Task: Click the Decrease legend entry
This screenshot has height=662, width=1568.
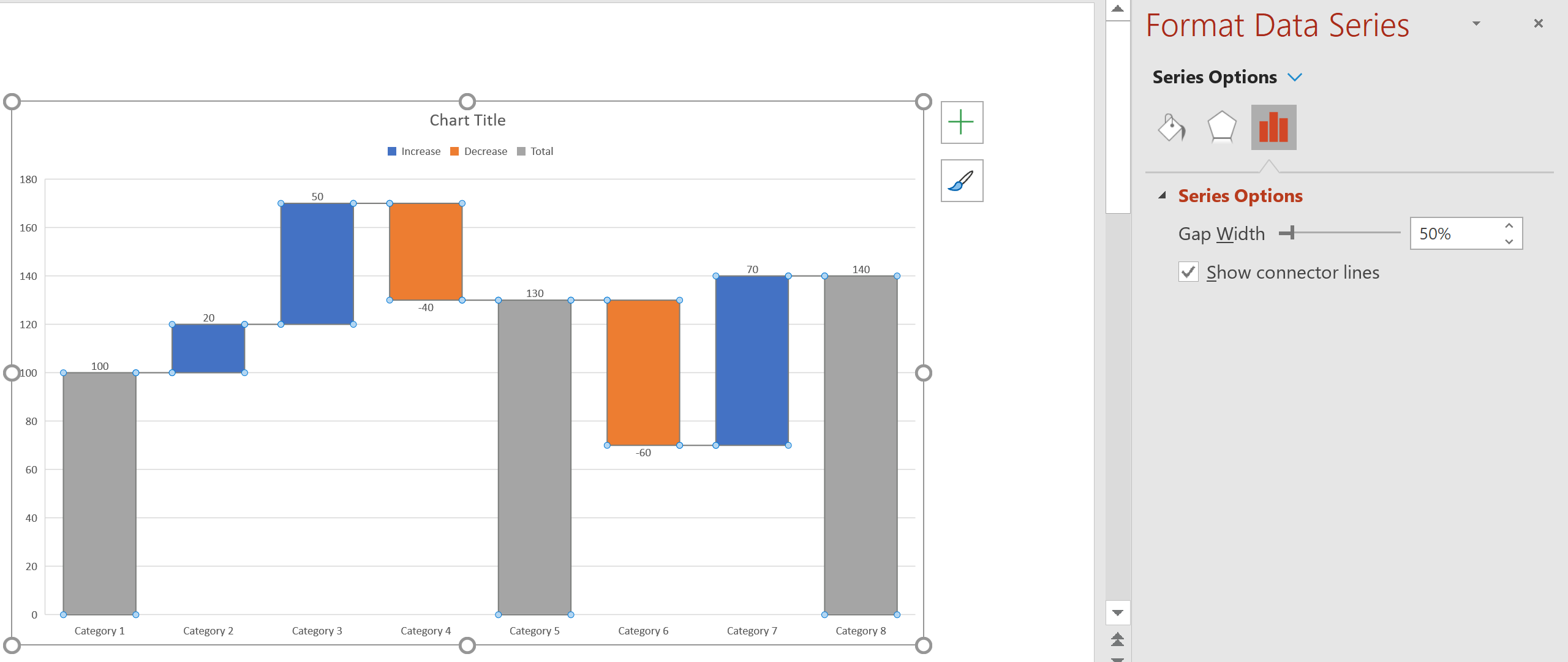Action: 484,151
